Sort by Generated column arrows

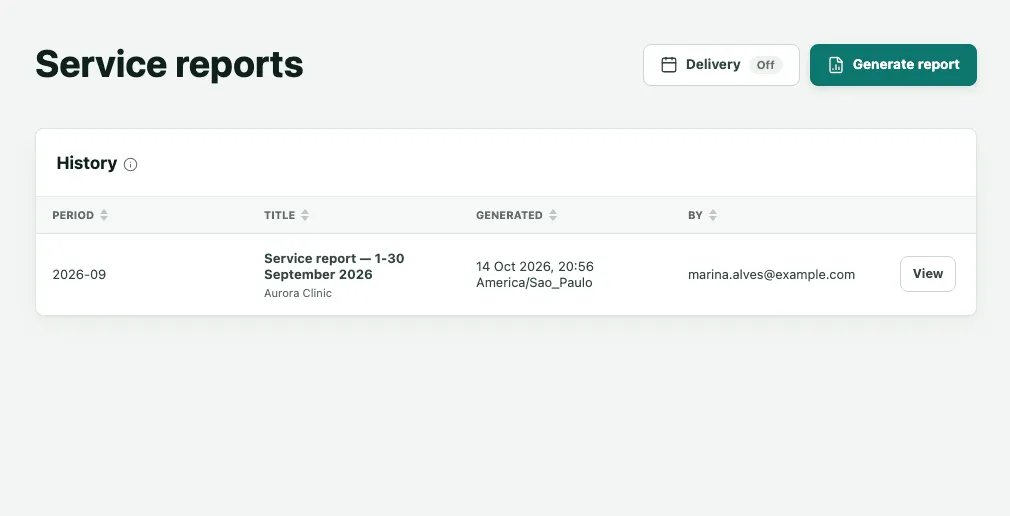tap(553, 215)
